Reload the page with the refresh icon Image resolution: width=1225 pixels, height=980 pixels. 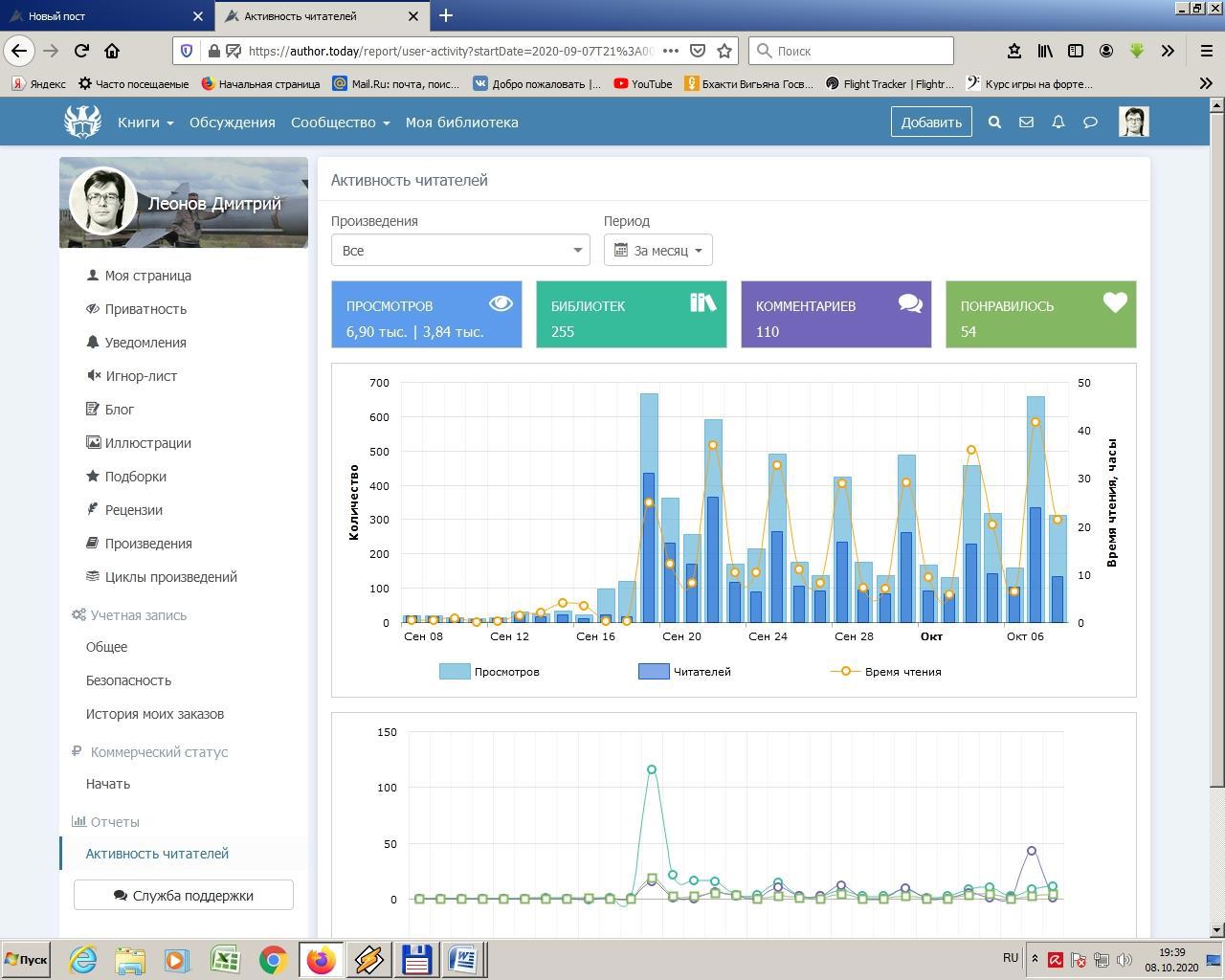81,51
